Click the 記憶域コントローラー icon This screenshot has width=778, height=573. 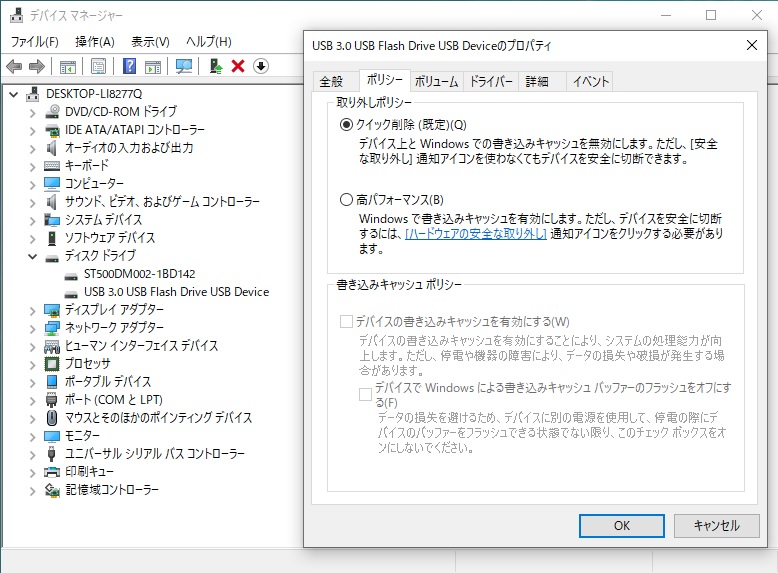(x=52, y=490)
